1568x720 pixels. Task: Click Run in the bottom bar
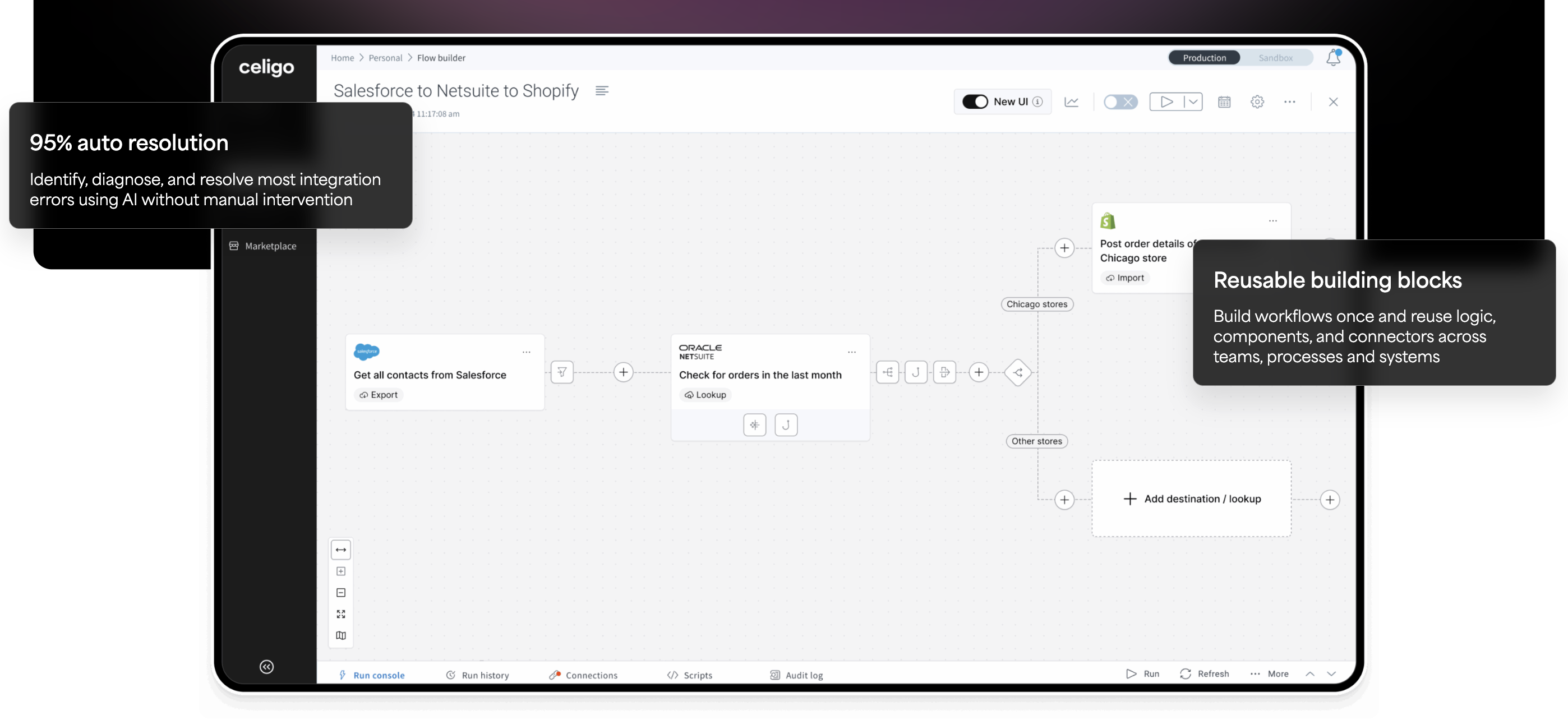pyautogui.click(x=1142, y=674)
